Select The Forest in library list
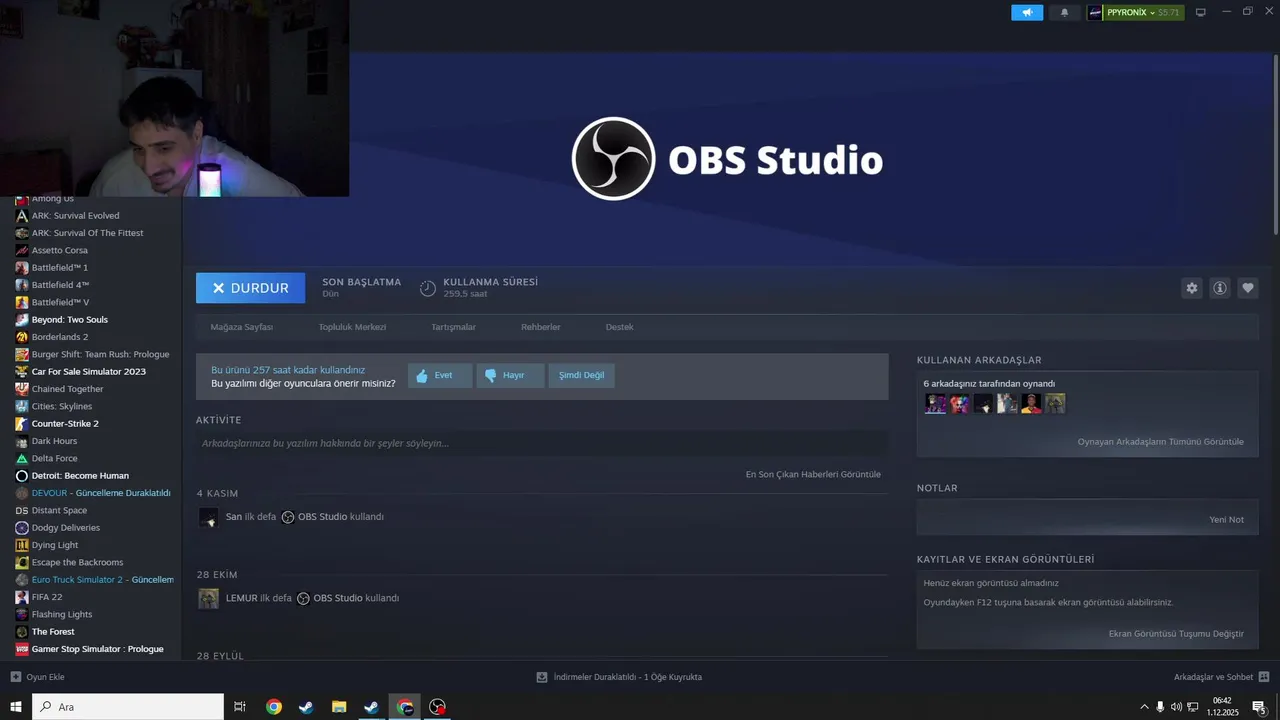Viewport: 1280px width, 720px height. point(53,632)
